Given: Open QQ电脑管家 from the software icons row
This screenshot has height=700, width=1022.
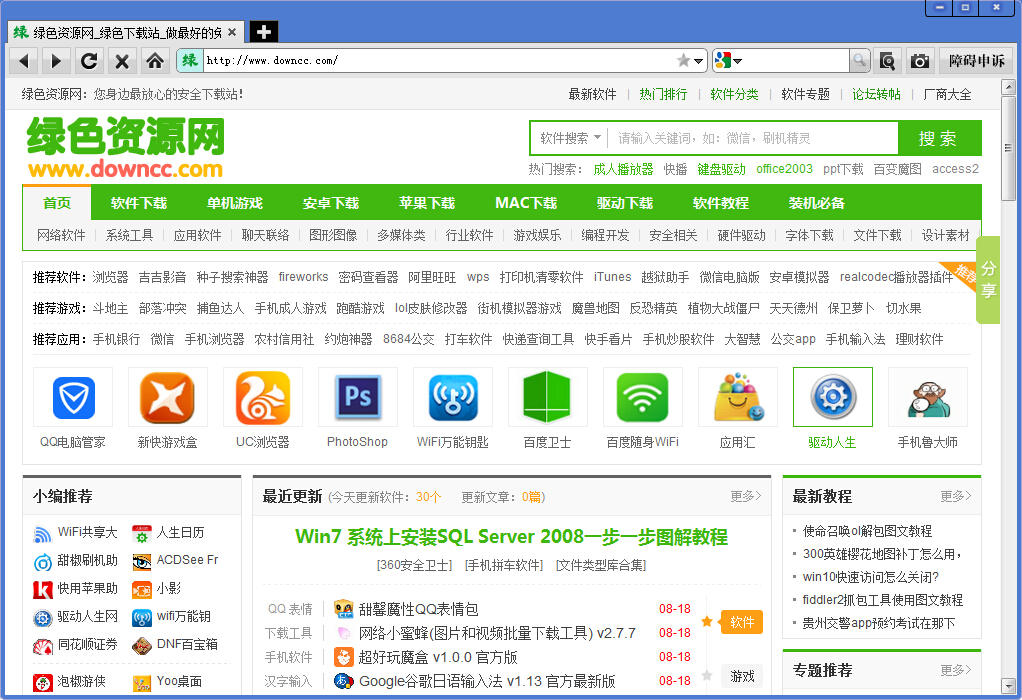Looking at the screenshot, I should click(x=72, y=397).
